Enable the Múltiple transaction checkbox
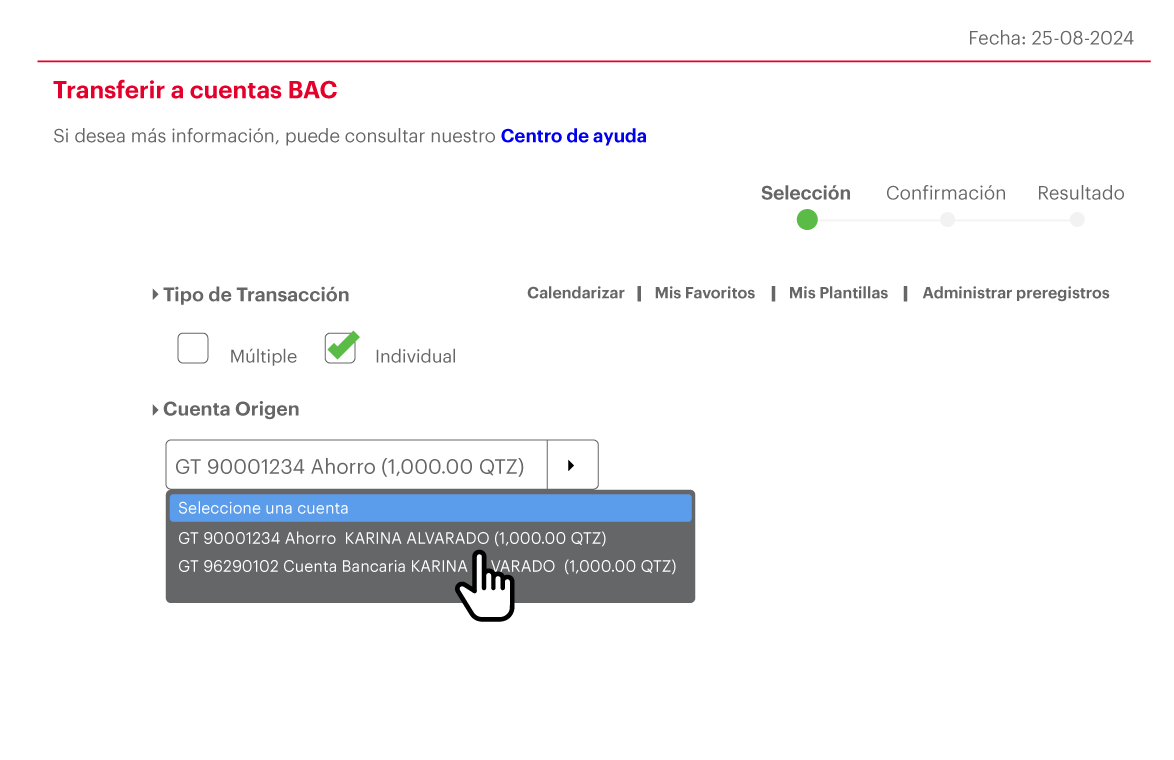Image resolution: width=1174 pixels, height=760 pixels. pos(193,347)
